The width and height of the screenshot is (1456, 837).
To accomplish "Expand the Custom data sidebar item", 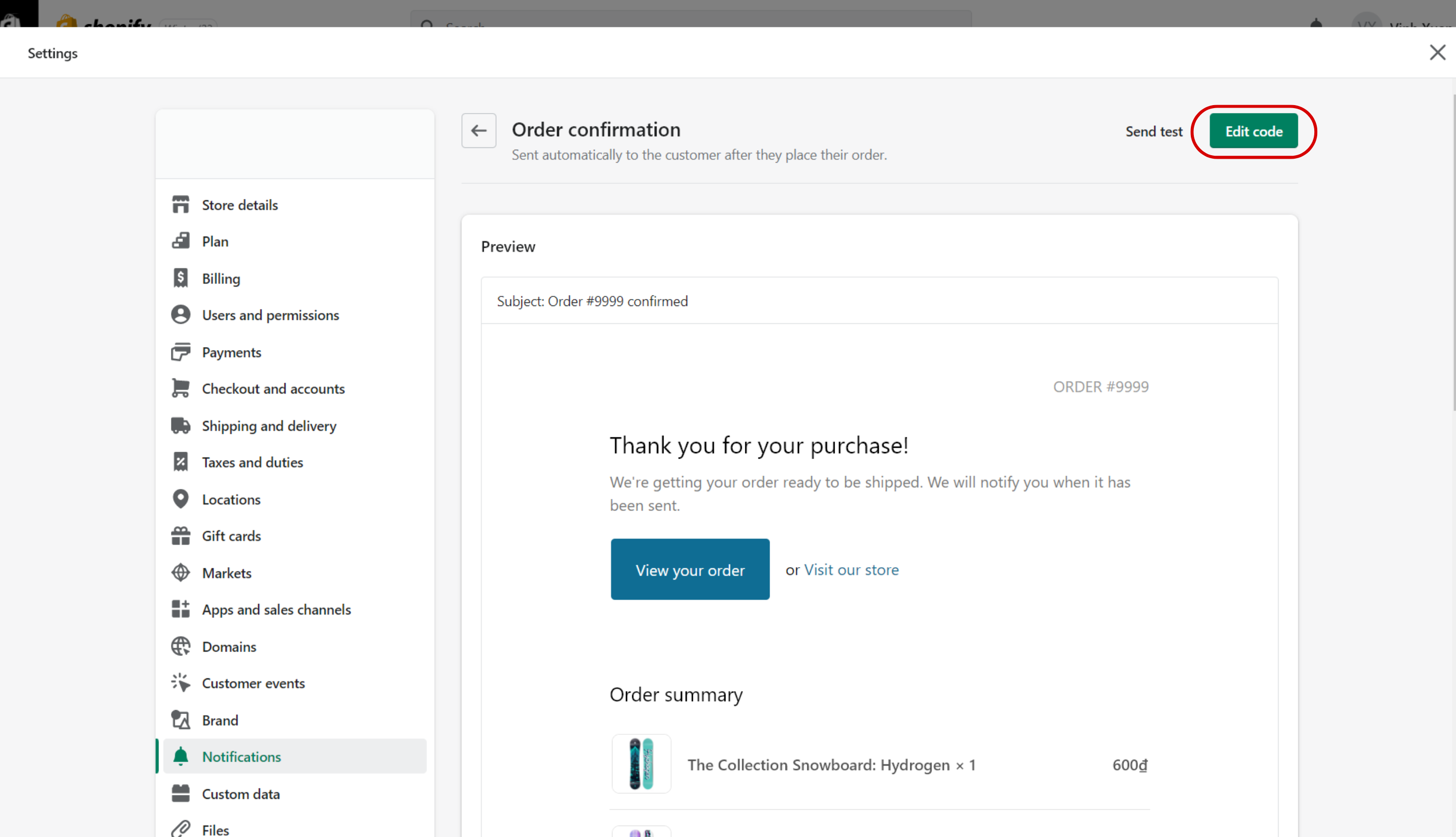I will pos(240,793).
